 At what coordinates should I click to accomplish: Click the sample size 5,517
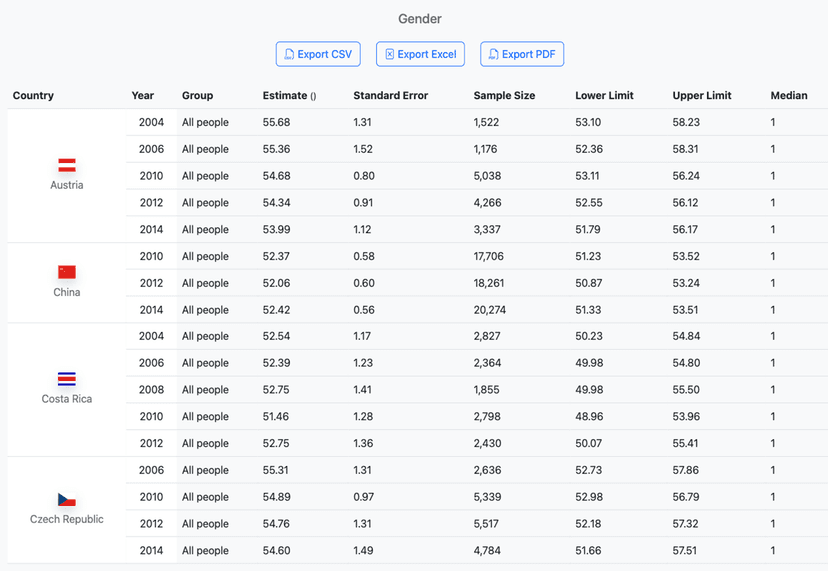tap(486, 524)
